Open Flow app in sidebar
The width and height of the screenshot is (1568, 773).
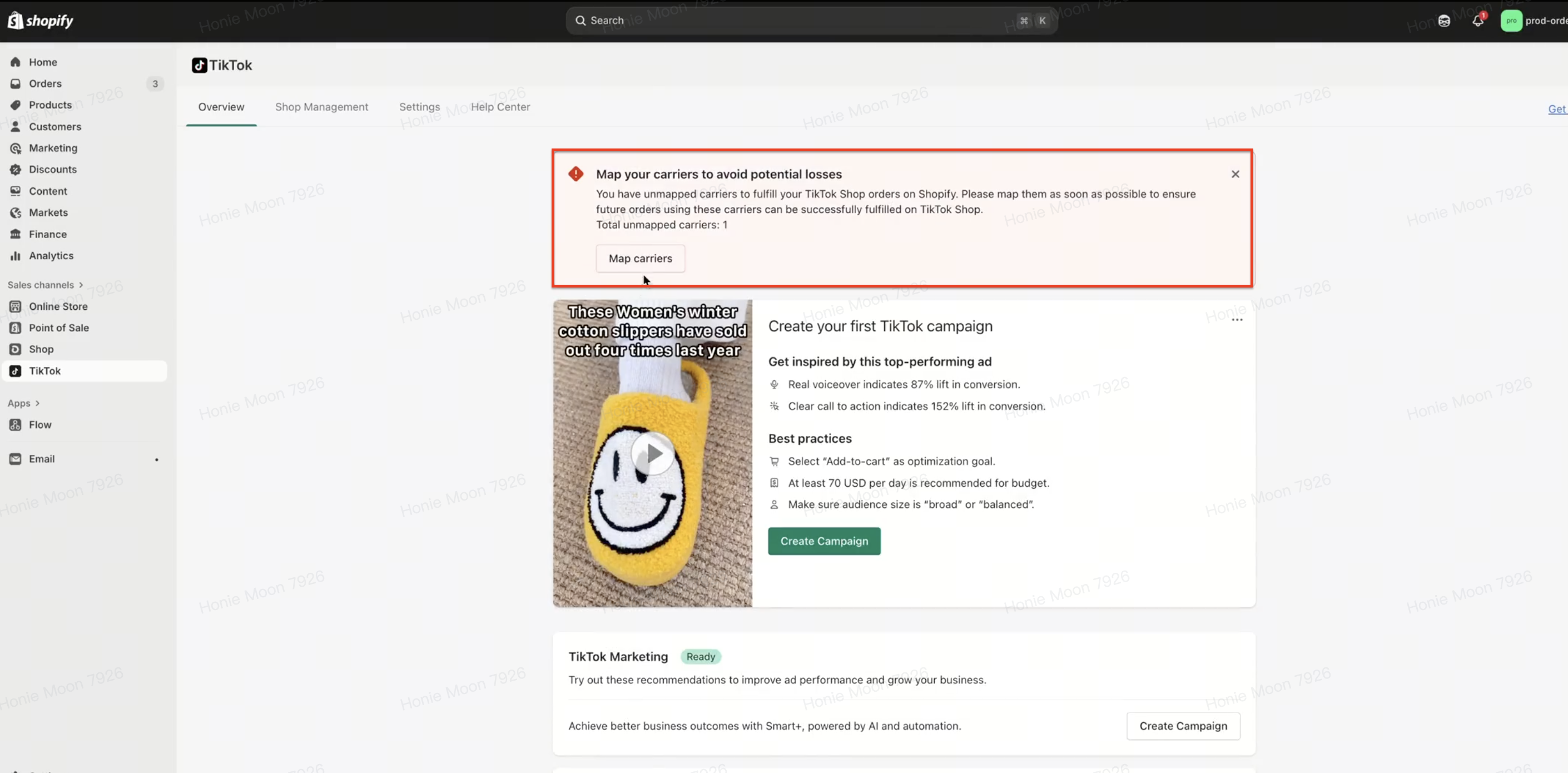(x=40, y=425)
